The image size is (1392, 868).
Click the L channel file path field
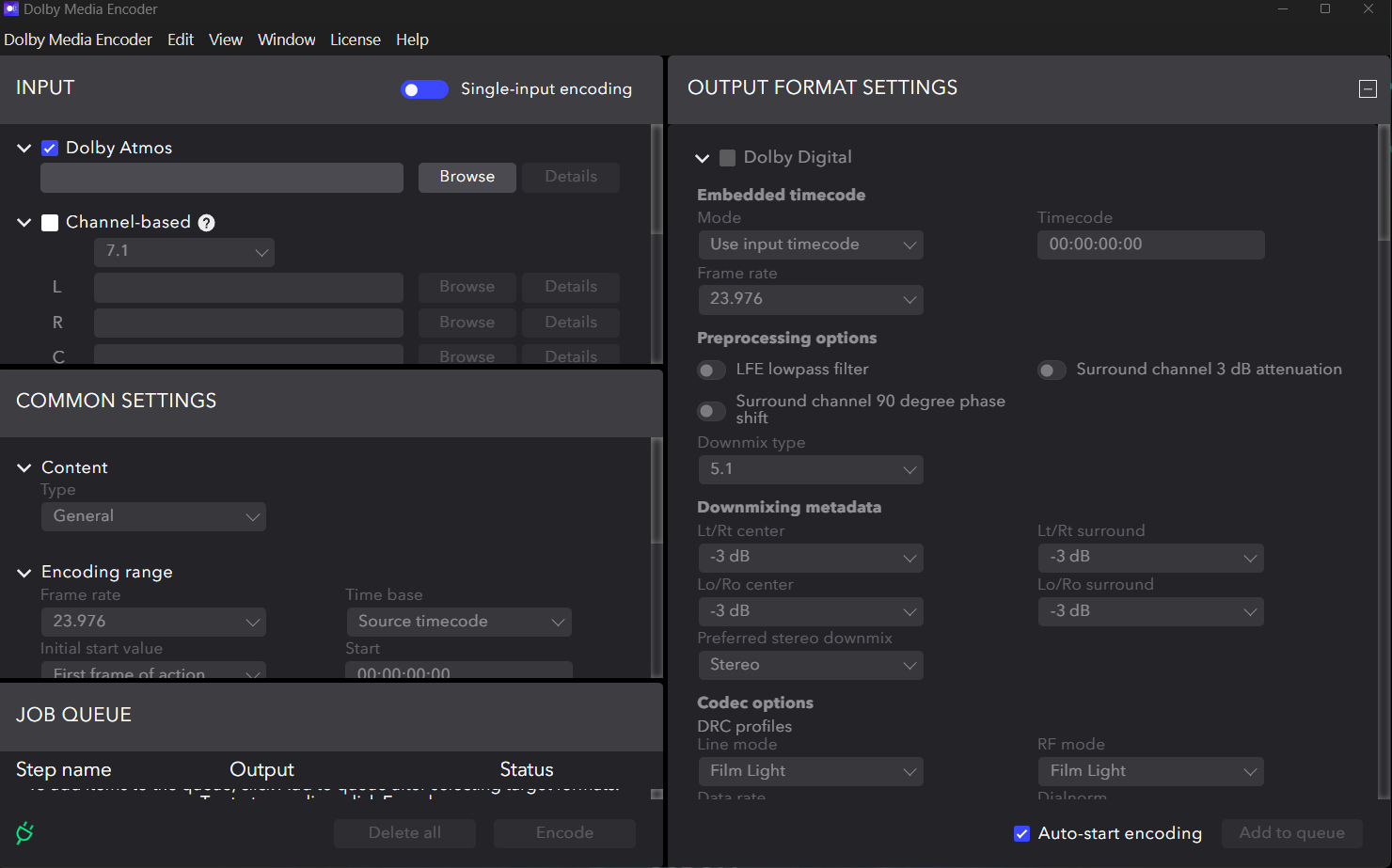[x=248, y=288]
